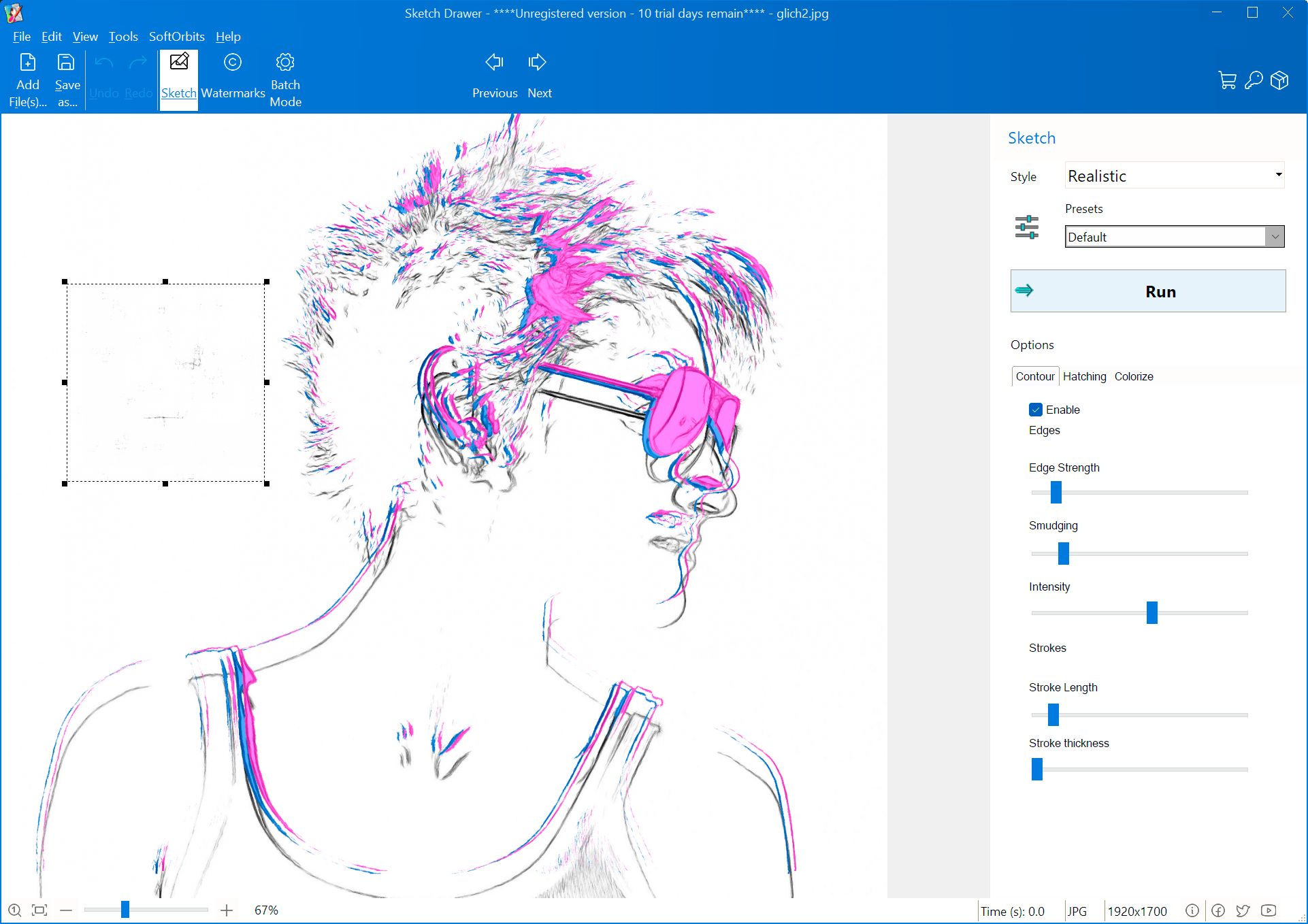The image size is (1308, 924).
Task: Click the actual-size zoom icon in status bar
Action: point(15,910)
